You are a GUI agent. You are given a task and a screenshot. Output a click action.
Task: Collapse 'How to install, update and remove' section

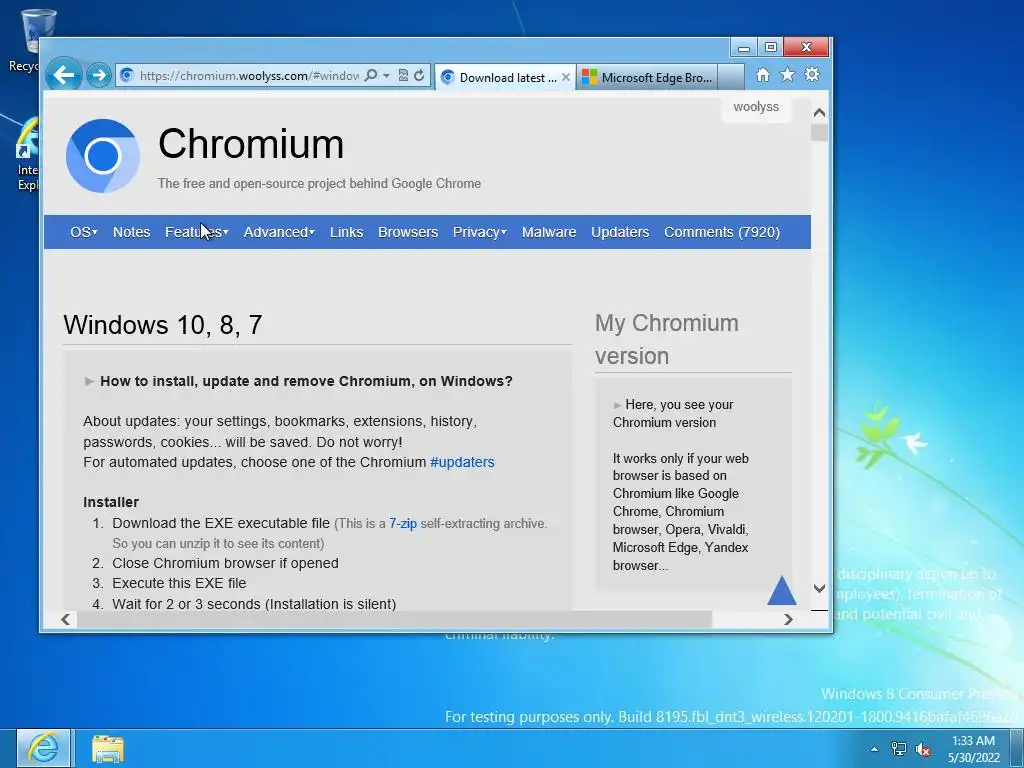click(x=298, y=381)
